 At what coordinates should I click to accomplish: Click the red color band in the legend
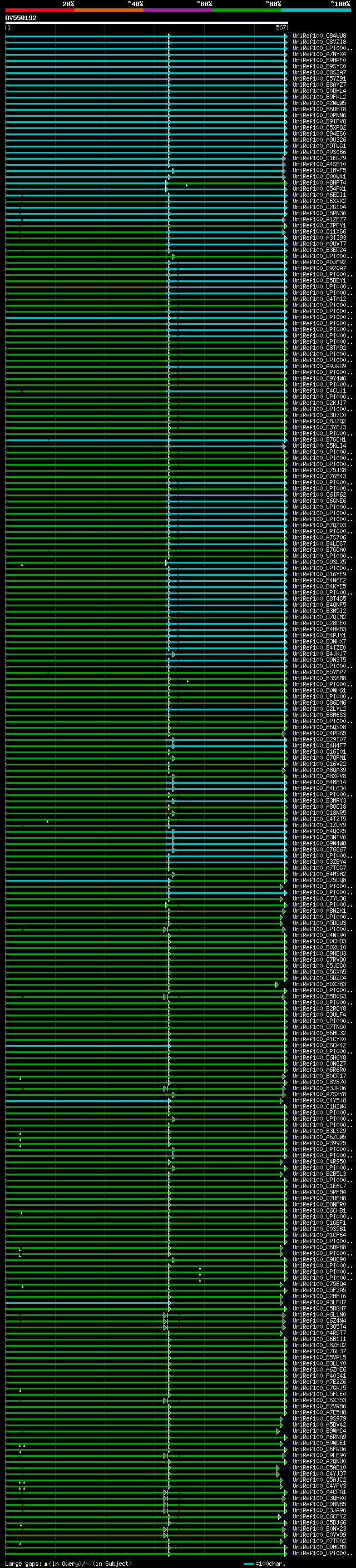point(40,10)
